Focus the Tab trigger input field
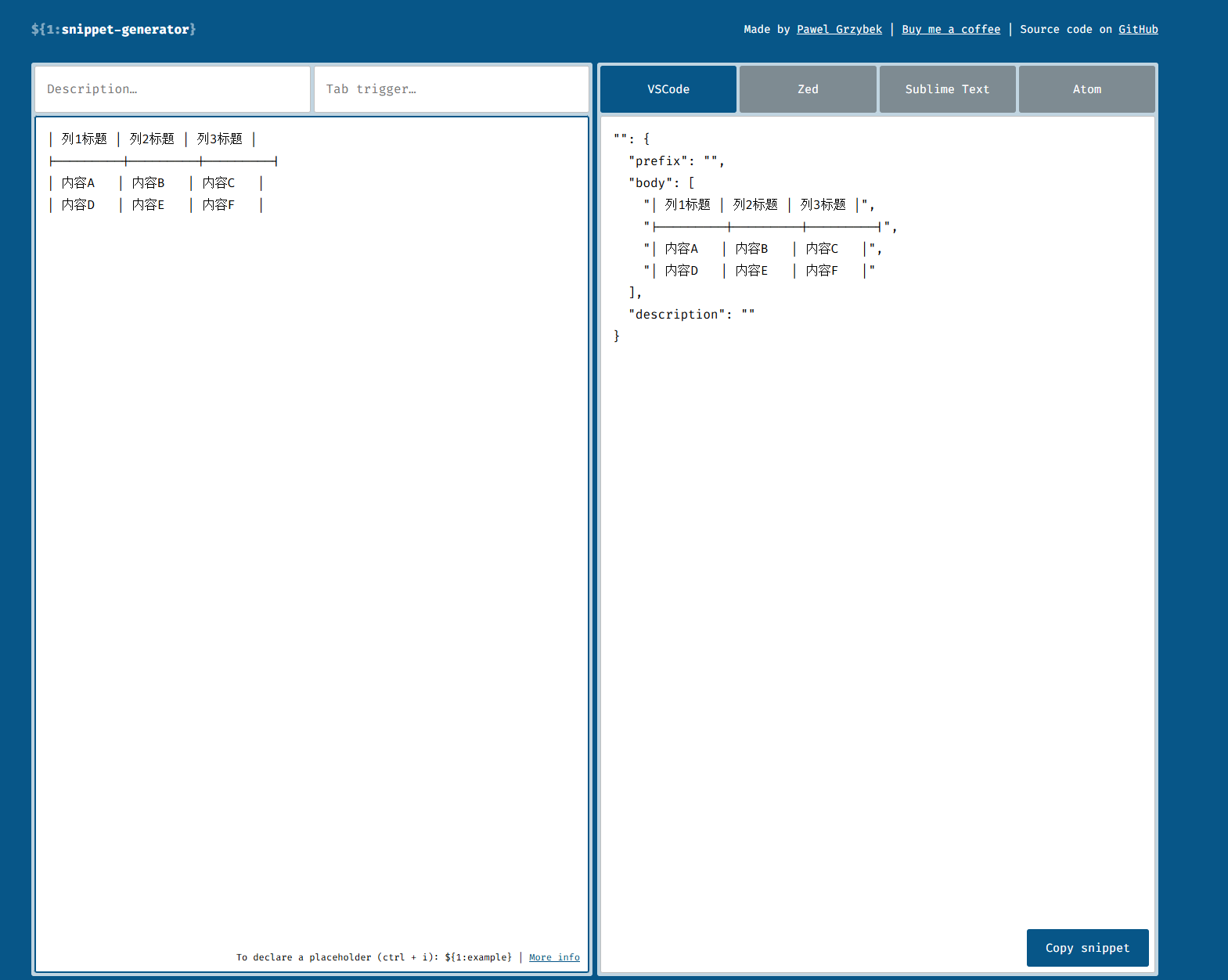1228x980 pixels. (x=452, y=89)
